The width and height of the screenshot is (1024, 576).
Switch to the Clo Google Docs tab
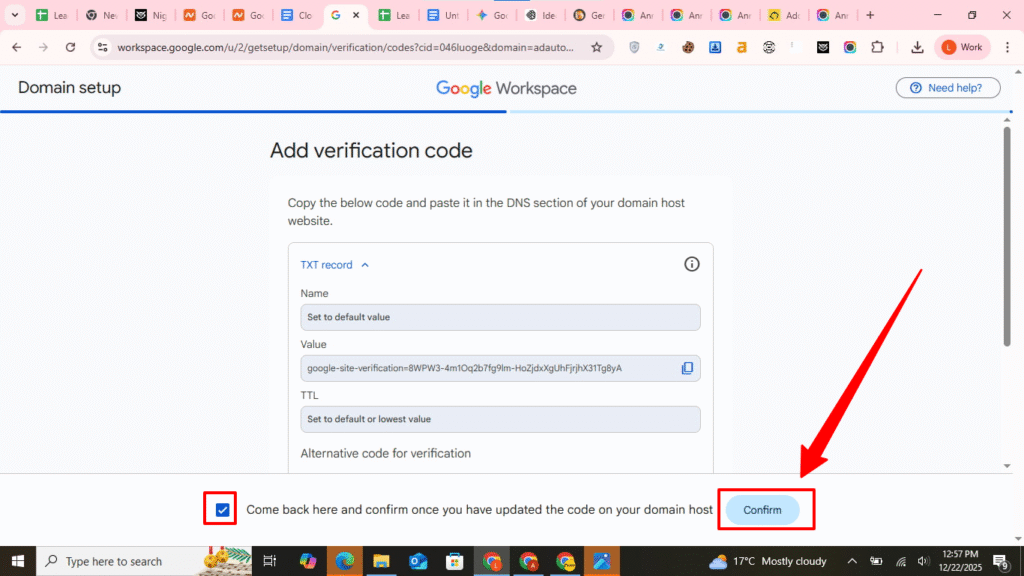[x=297, y=15]
